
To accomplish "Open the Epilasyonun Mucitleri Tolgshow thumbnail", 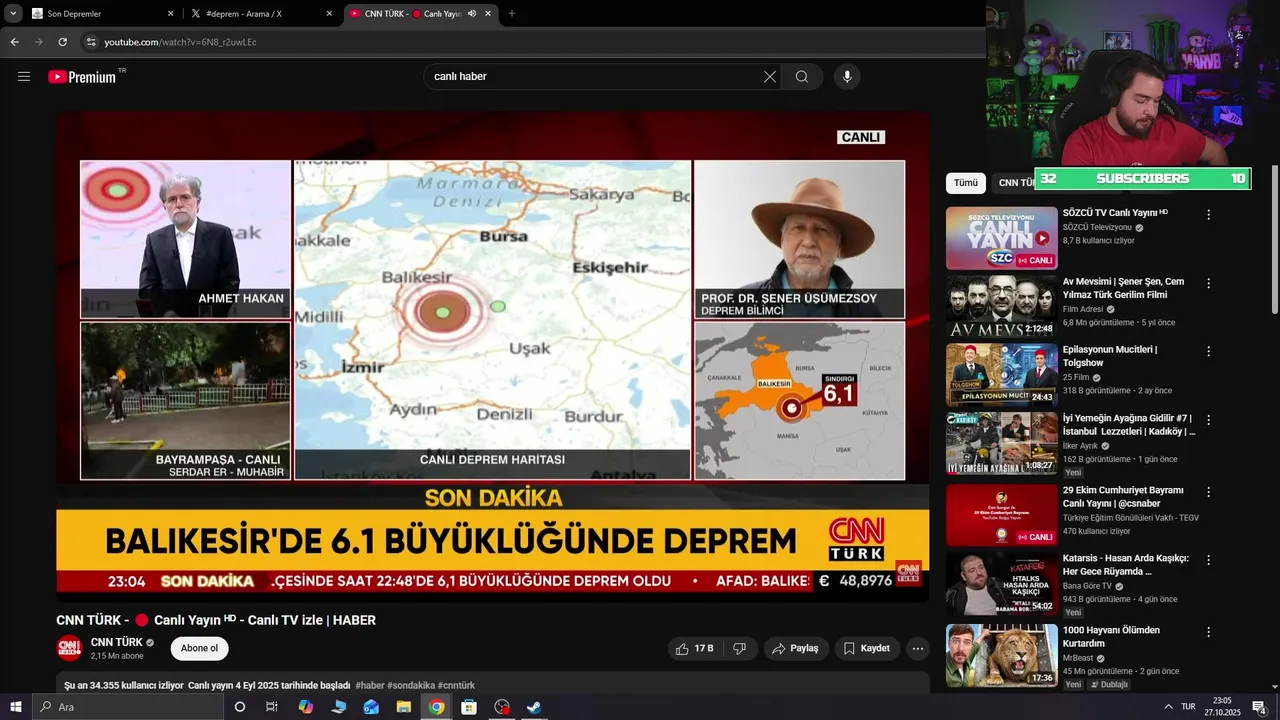I will (1001, 375).
